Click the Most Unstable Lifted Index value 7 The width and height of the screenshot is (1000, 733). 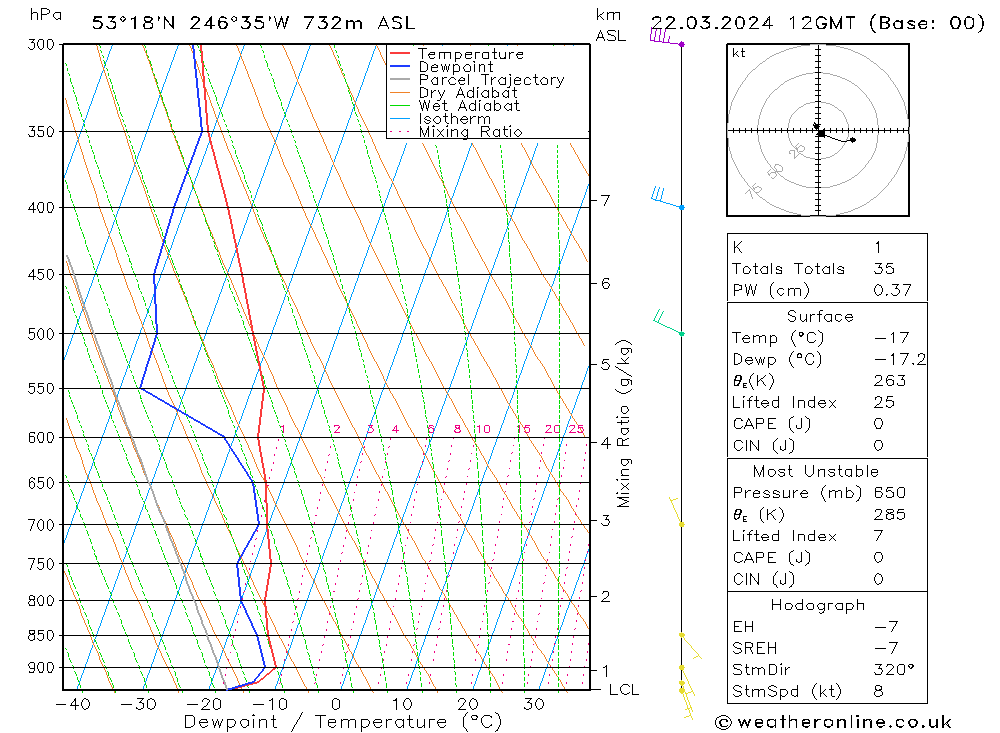pyautogui.click(x=878, y=536)
